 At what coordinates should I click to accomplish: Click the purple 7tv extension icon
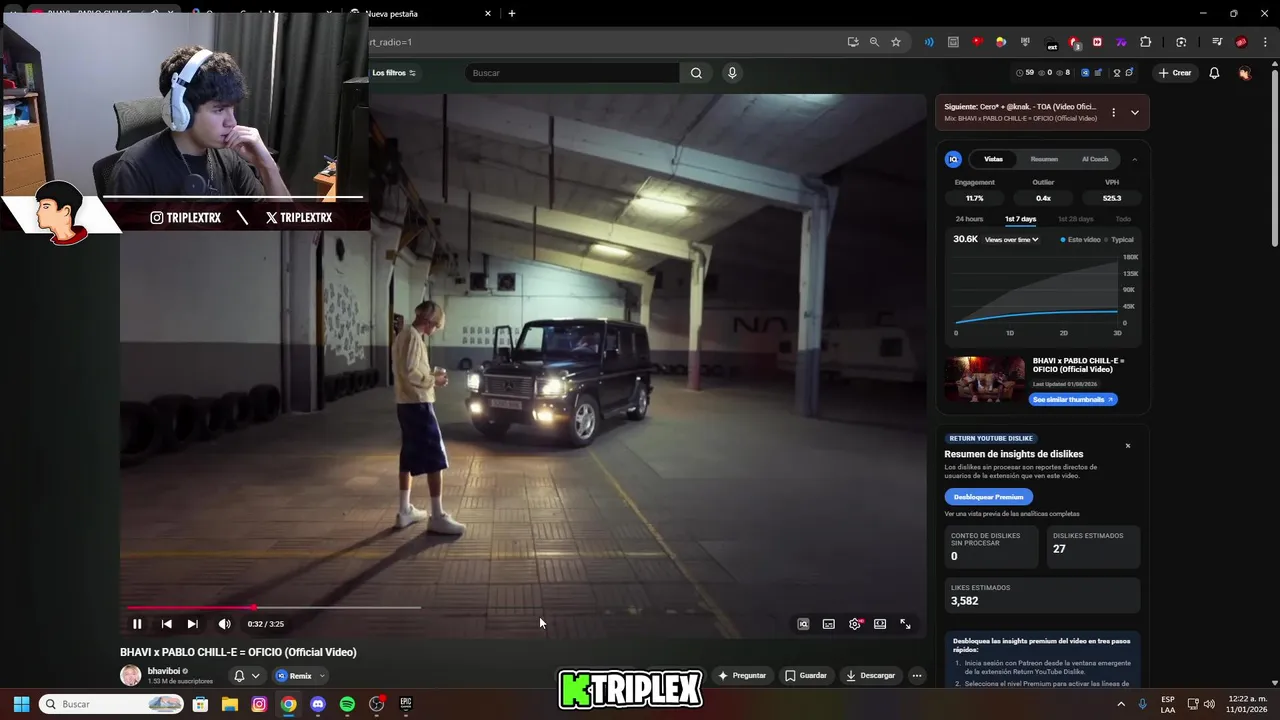click(1121, 42)
